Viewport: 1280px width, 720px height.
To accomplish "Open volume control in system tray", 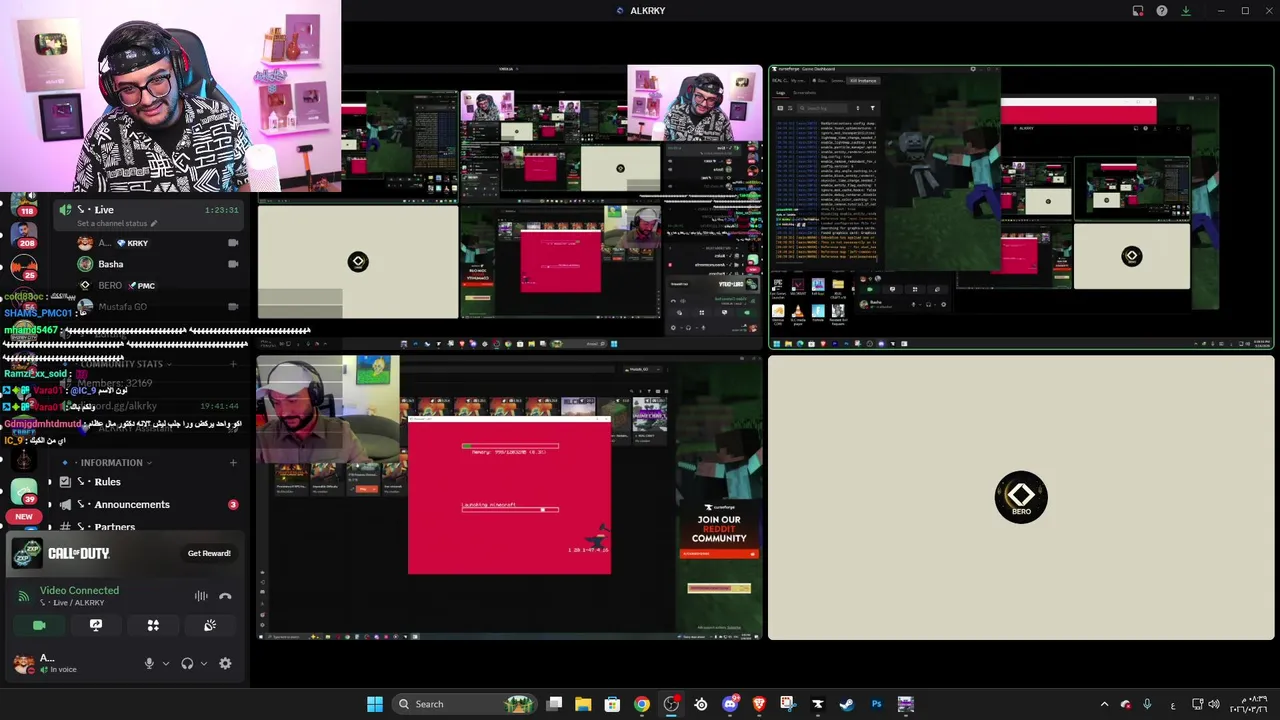I will (x=1214, y=704).
